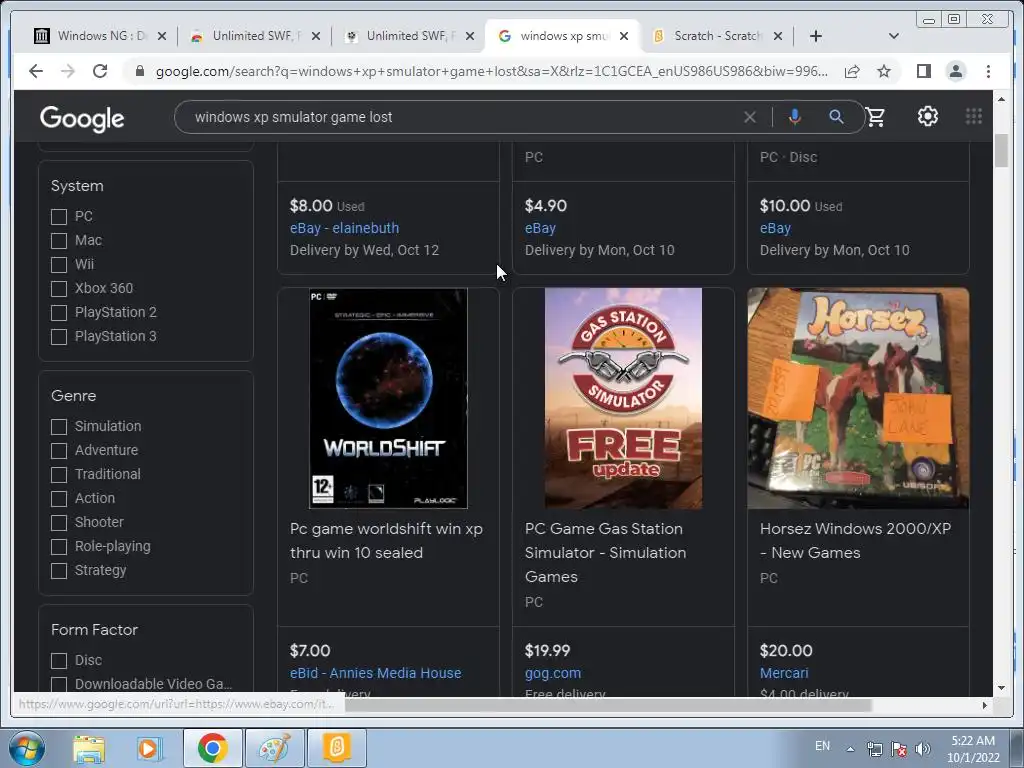Screen dimensions: 1024x768
Task: Click the horizontal scrollbar right arrow
Action: coord(985,705)
